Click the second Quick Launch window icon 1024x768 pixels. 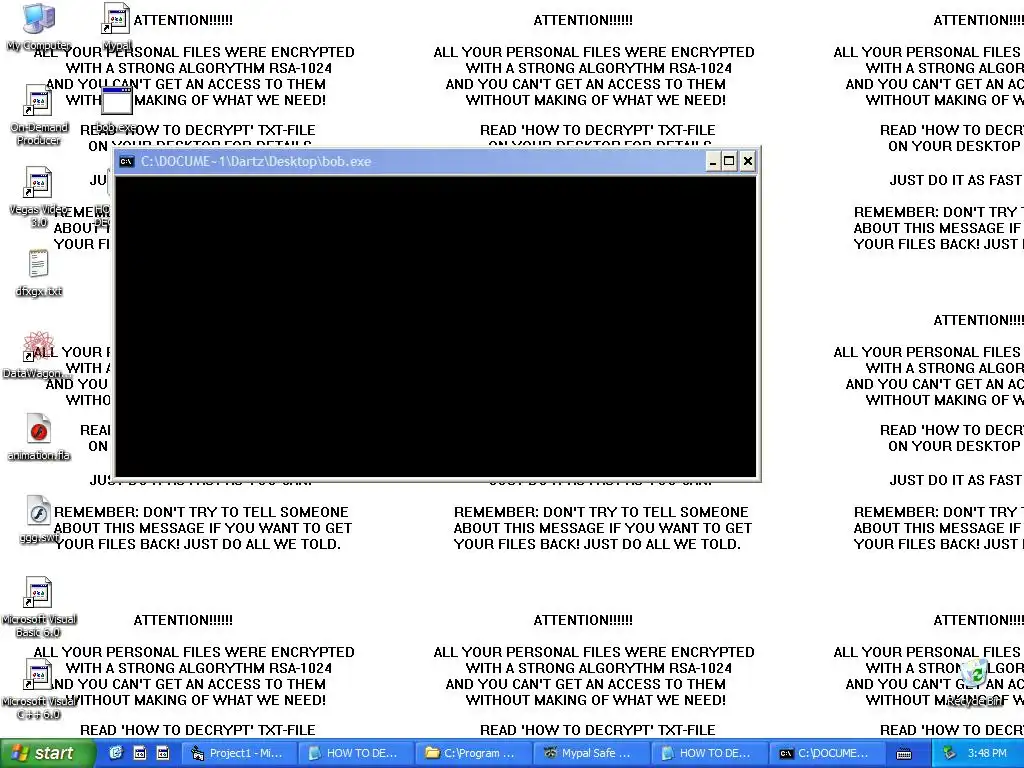140,753
